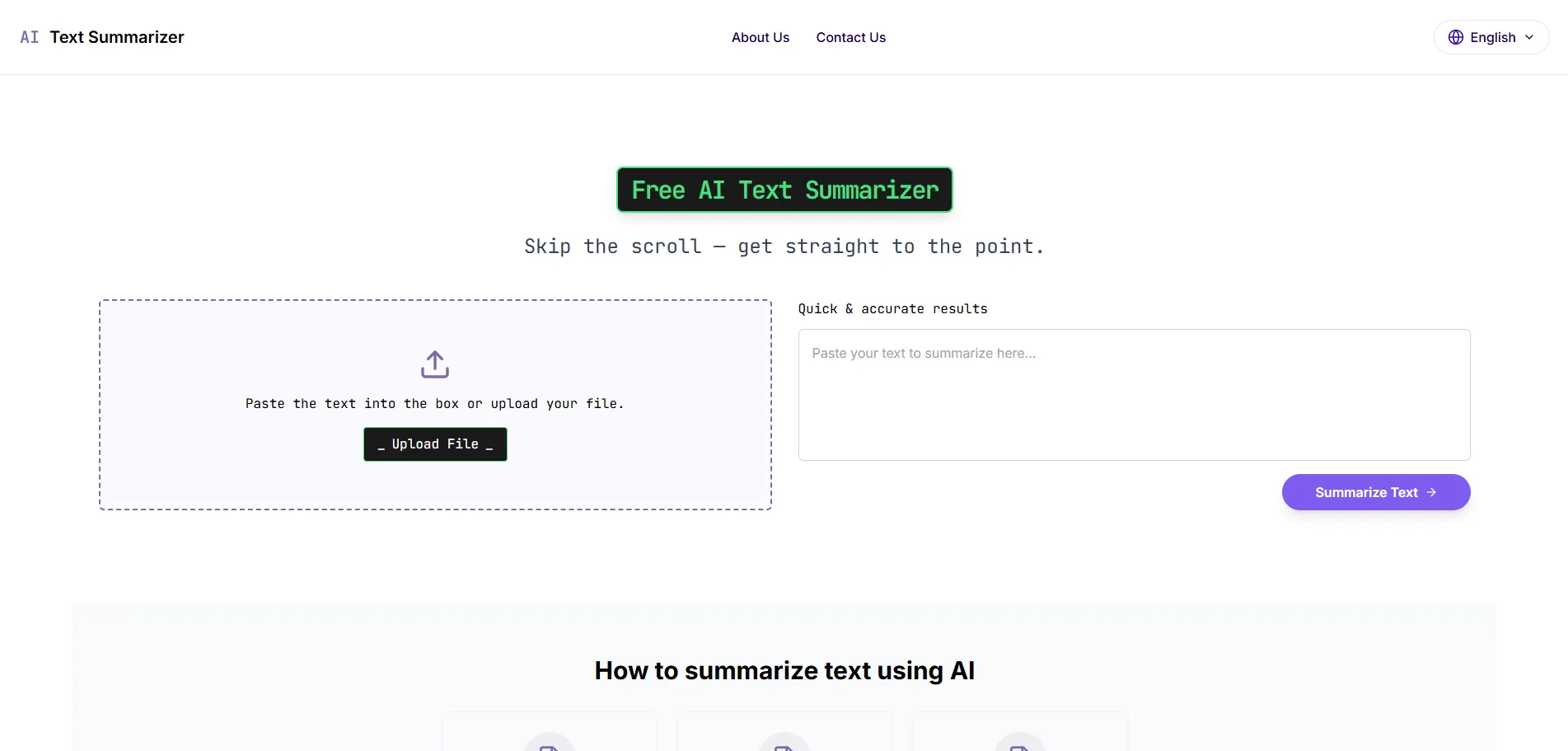Select the Quick & accurate results label
The height and width of the screenshot is (751, 1568).
[x=892, y=308]
